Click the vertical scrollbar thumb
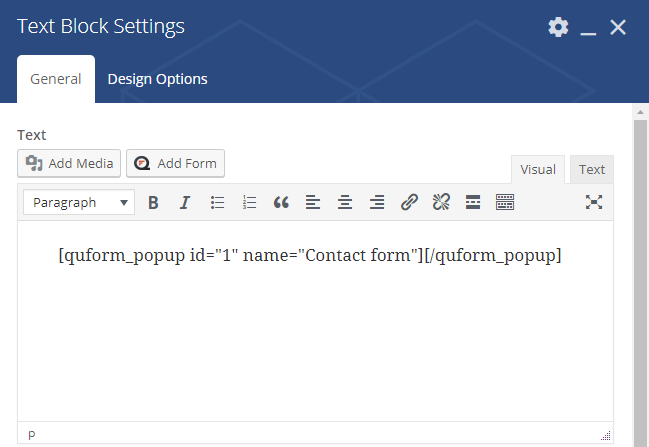The height and width of the screenshot is (447, 649). [x=640, y=284]
